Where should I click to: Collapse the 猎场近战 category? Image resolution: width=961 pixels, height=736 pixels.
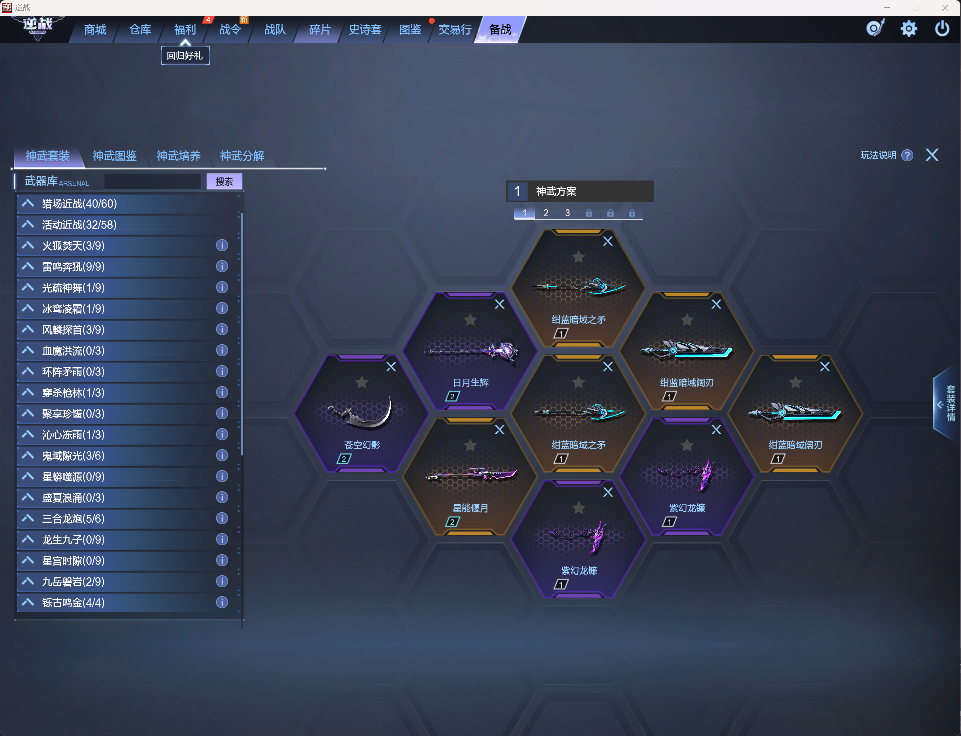pyautogui.click(x=28, y=203)
